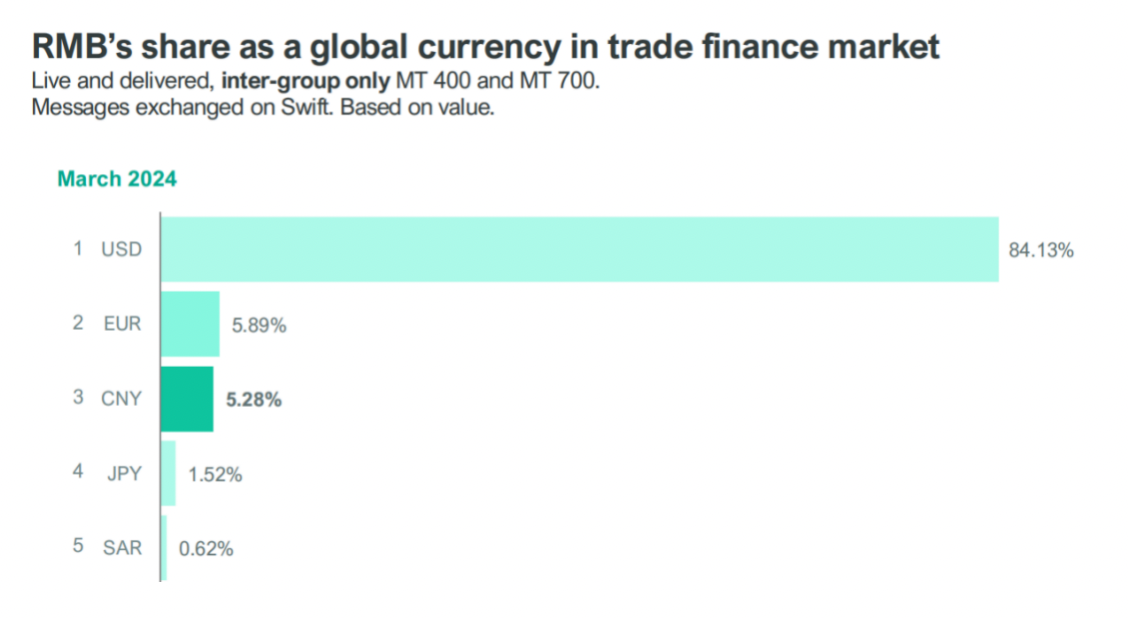Image resolution: width=1128 pixels, height=618 pixels.
Task: Click the 5.89% value label
Action: point(259,325)
